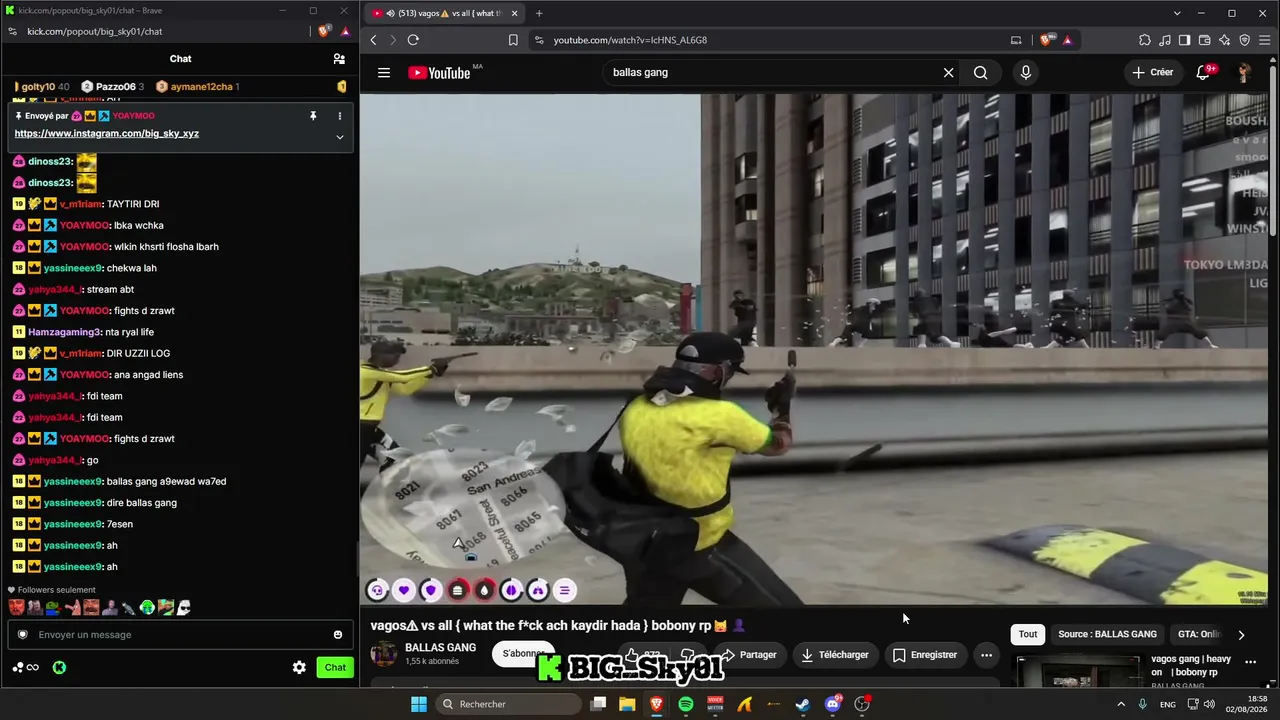Open YouTube guide hamburger menu
1280x720 pixels.
pos(384,72)
